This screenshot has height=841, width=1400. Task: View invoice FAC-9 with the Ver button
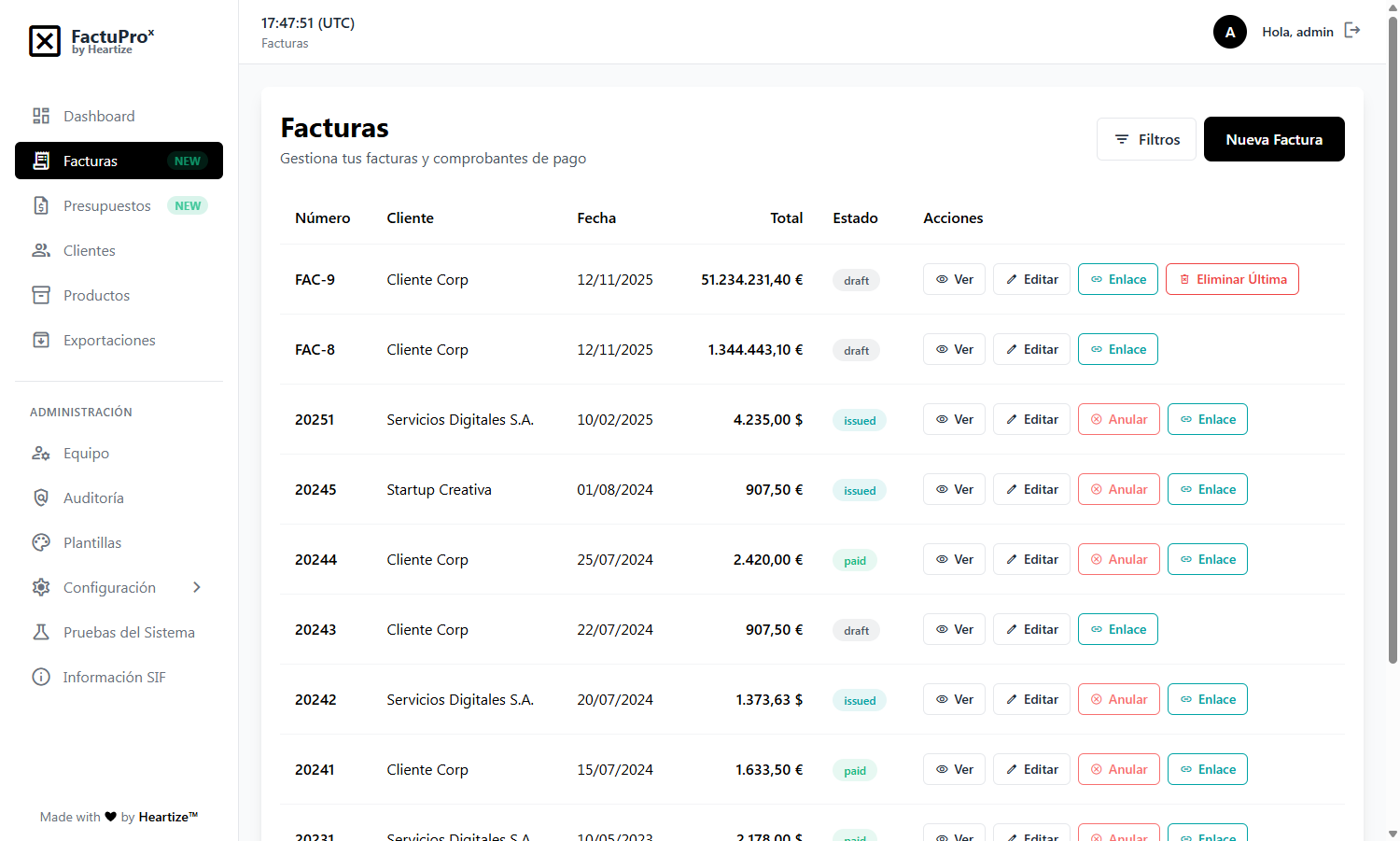[x=954, y=279]
